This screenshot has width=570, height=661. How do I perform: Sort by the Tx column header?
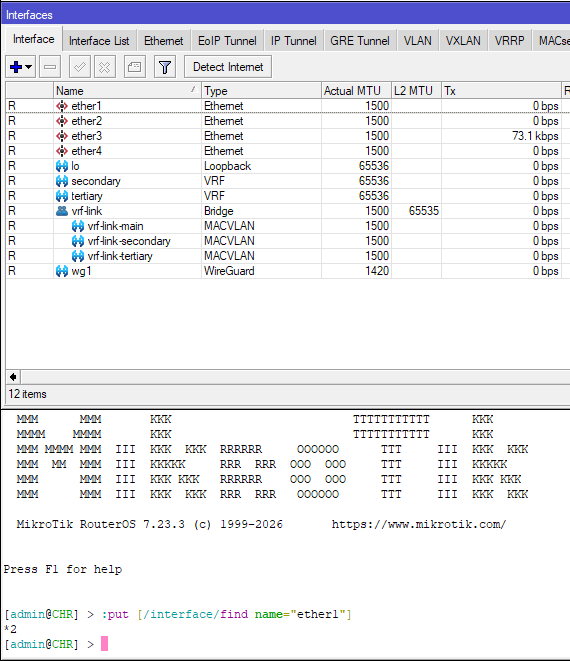(501, 91)
